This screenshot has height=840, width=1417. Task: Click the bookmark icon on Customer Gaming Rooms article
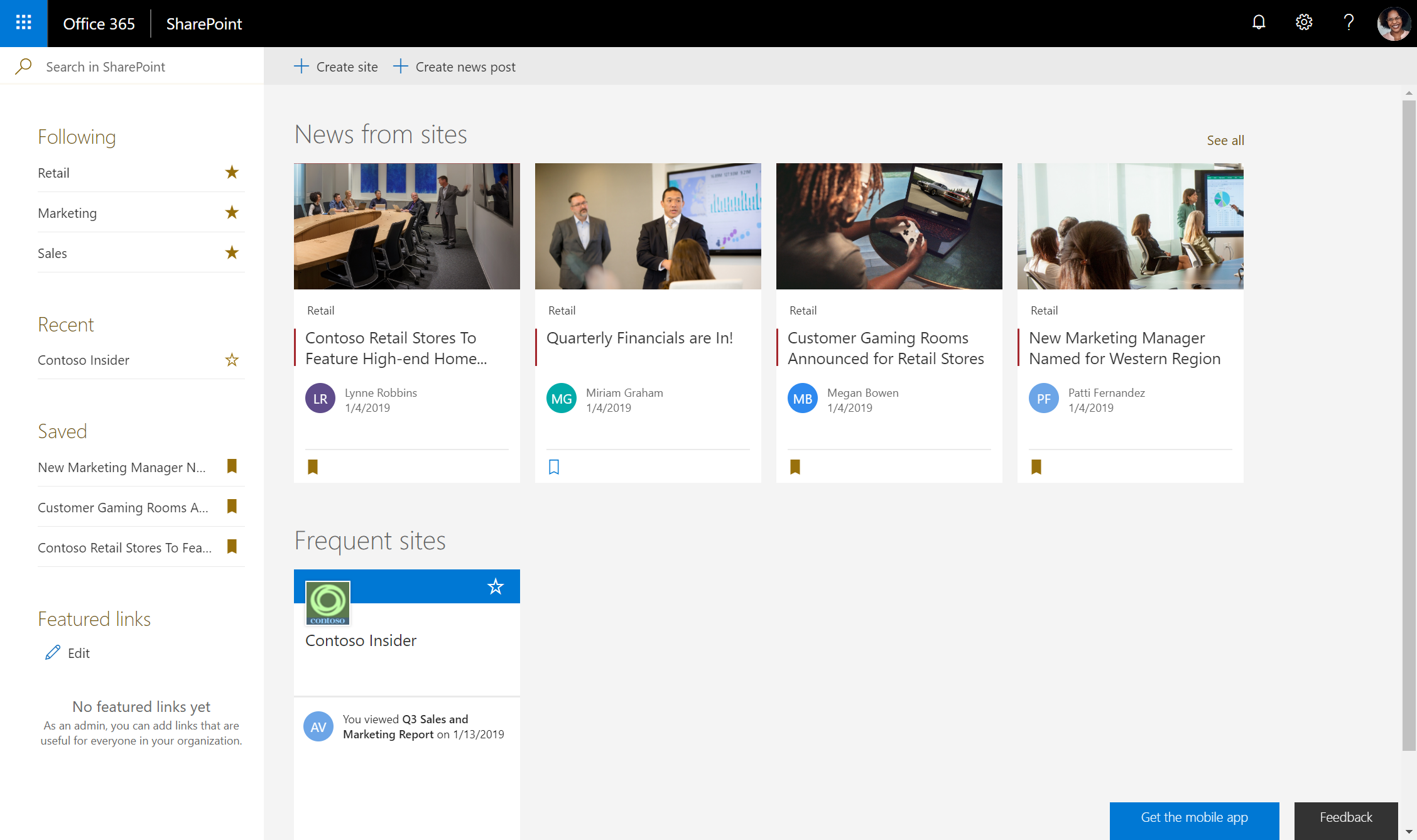(795, 465)
